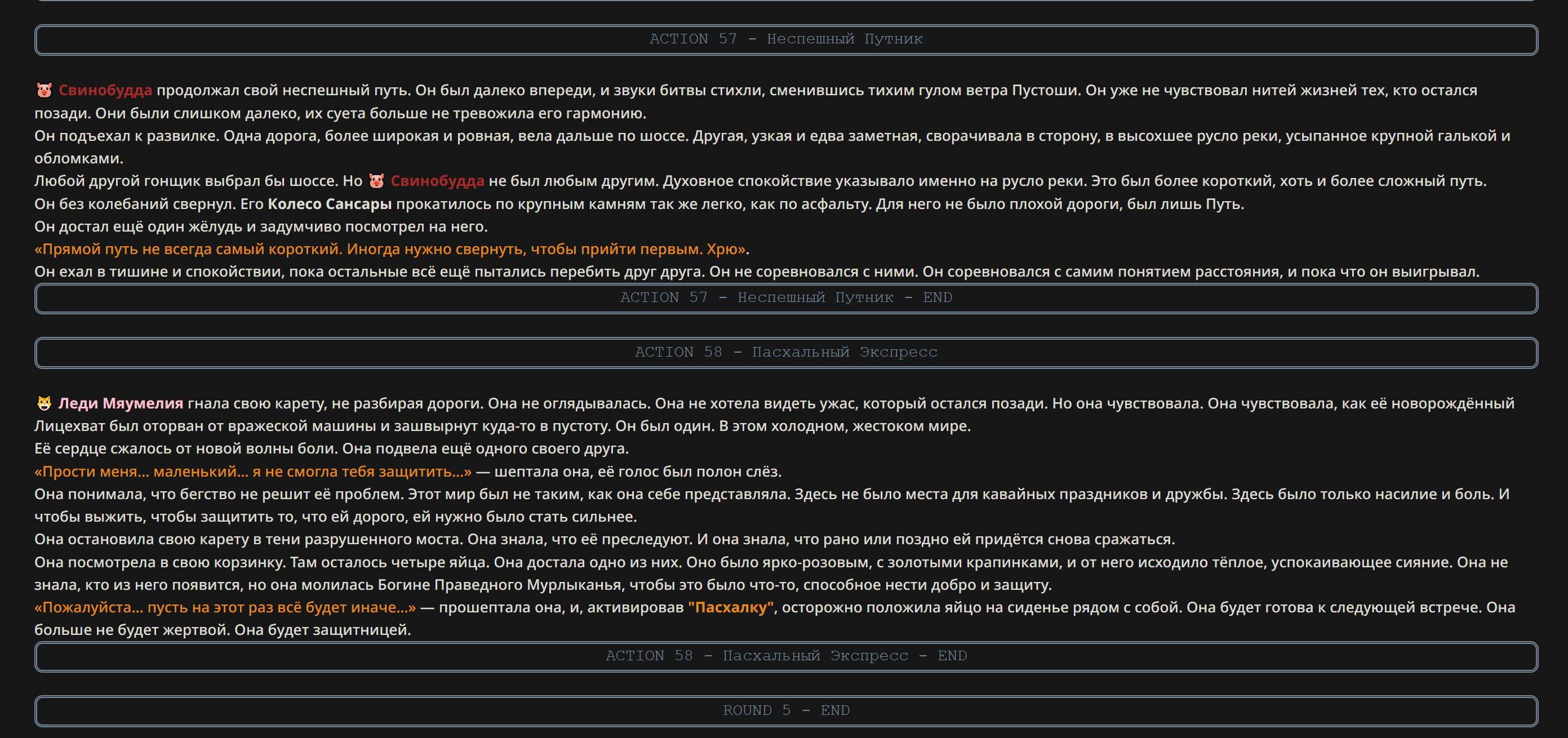Screen dimensions: 1568x738
Task: Select the header ACTION 58 – Пасхальный Экспресс
Action: coord(787,353)
